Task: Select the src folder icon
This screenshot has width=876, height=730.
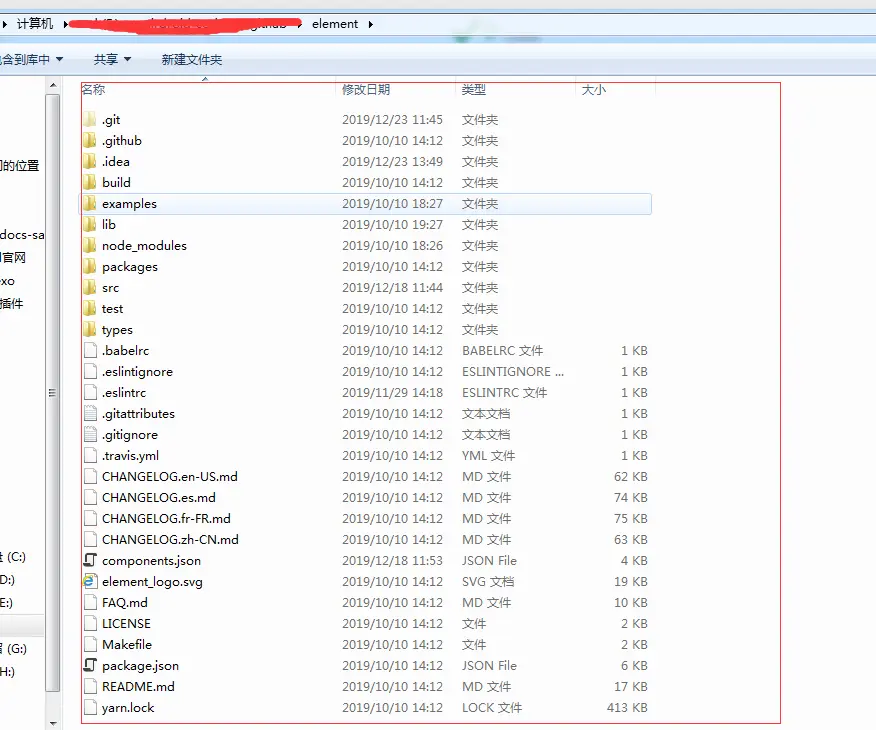Action: [x=89, y=288]
